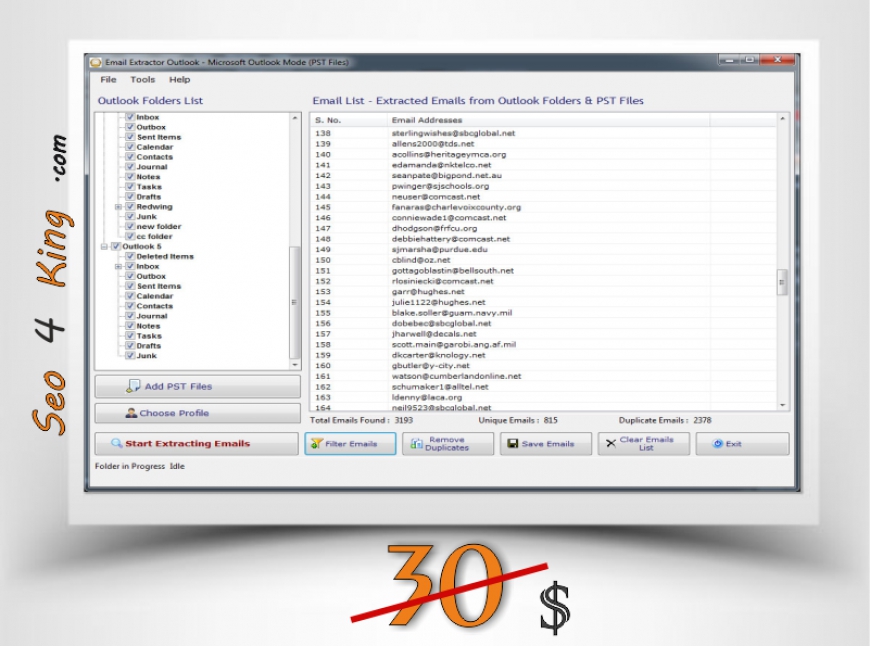Viewport: 870px width, 646px height.
Task: Select row dhodgson@frfcu.org
Action: pos(544,228)
